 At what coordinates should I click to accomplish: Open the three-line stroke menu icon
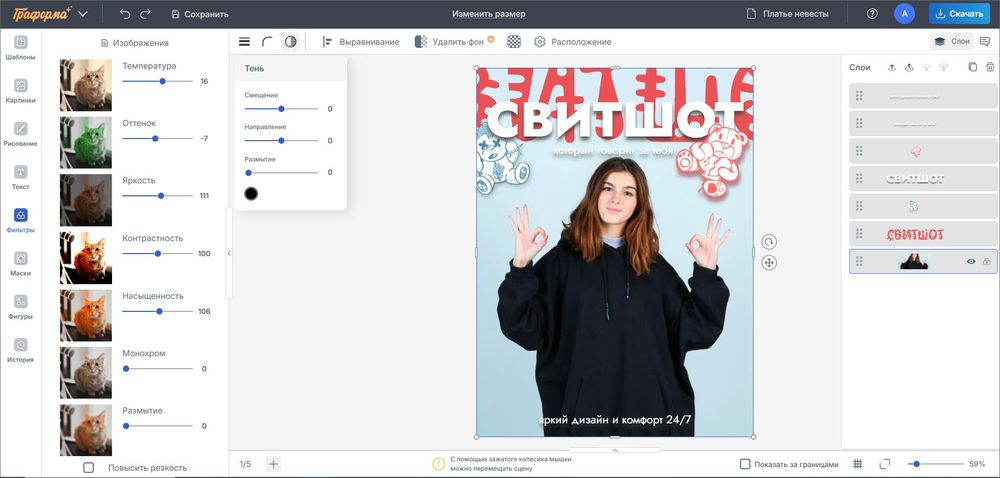244,41
